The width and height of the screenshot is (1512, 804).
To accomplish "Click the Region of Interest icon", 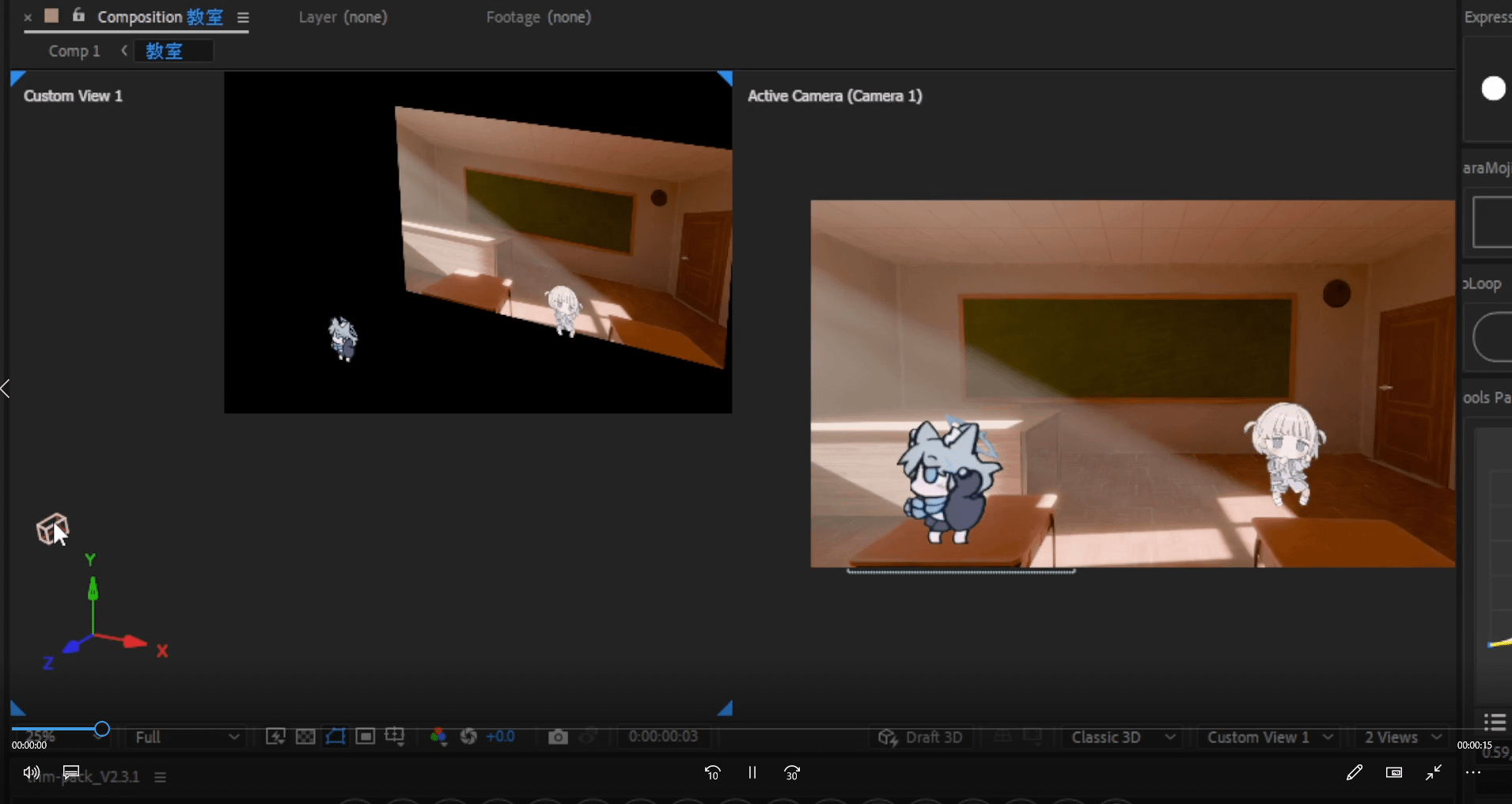I will point(365,737).
